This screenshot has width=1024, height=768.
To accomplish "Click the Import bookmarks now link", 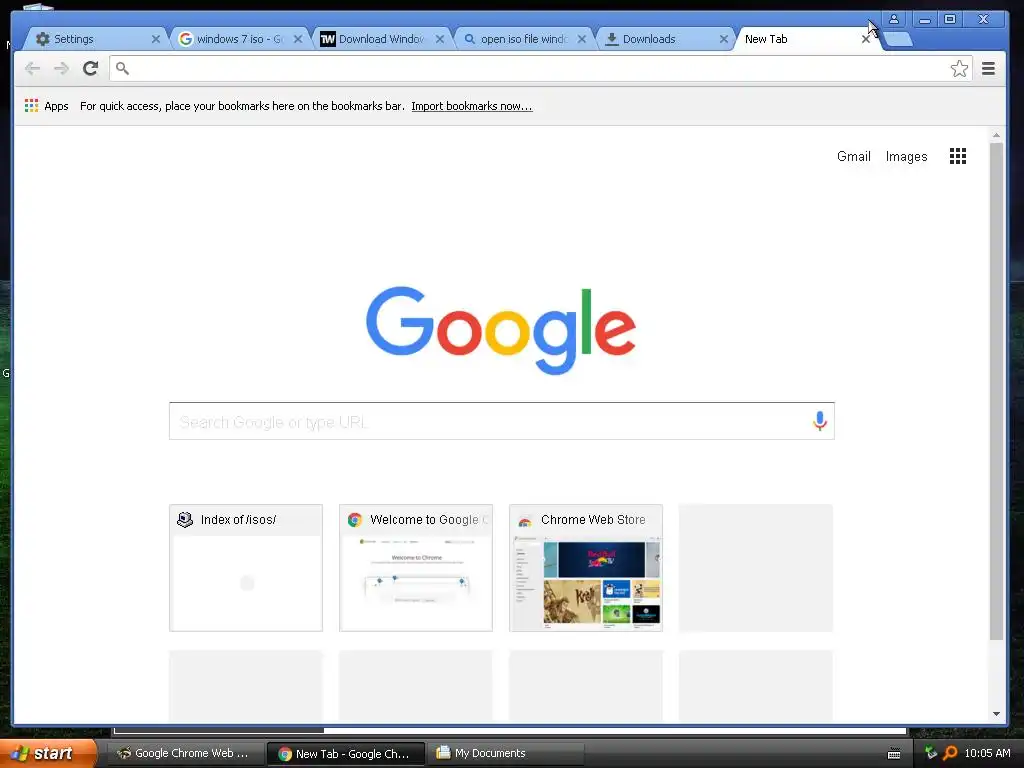I will [x=472, y=106].
